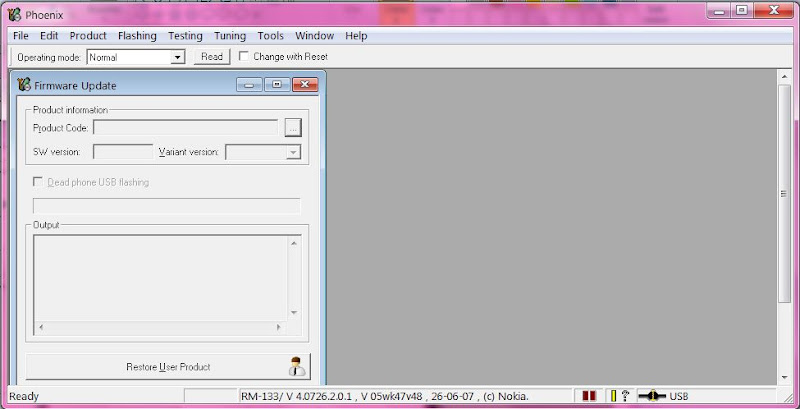Open the Tuning menu

(x=230, y=36)
